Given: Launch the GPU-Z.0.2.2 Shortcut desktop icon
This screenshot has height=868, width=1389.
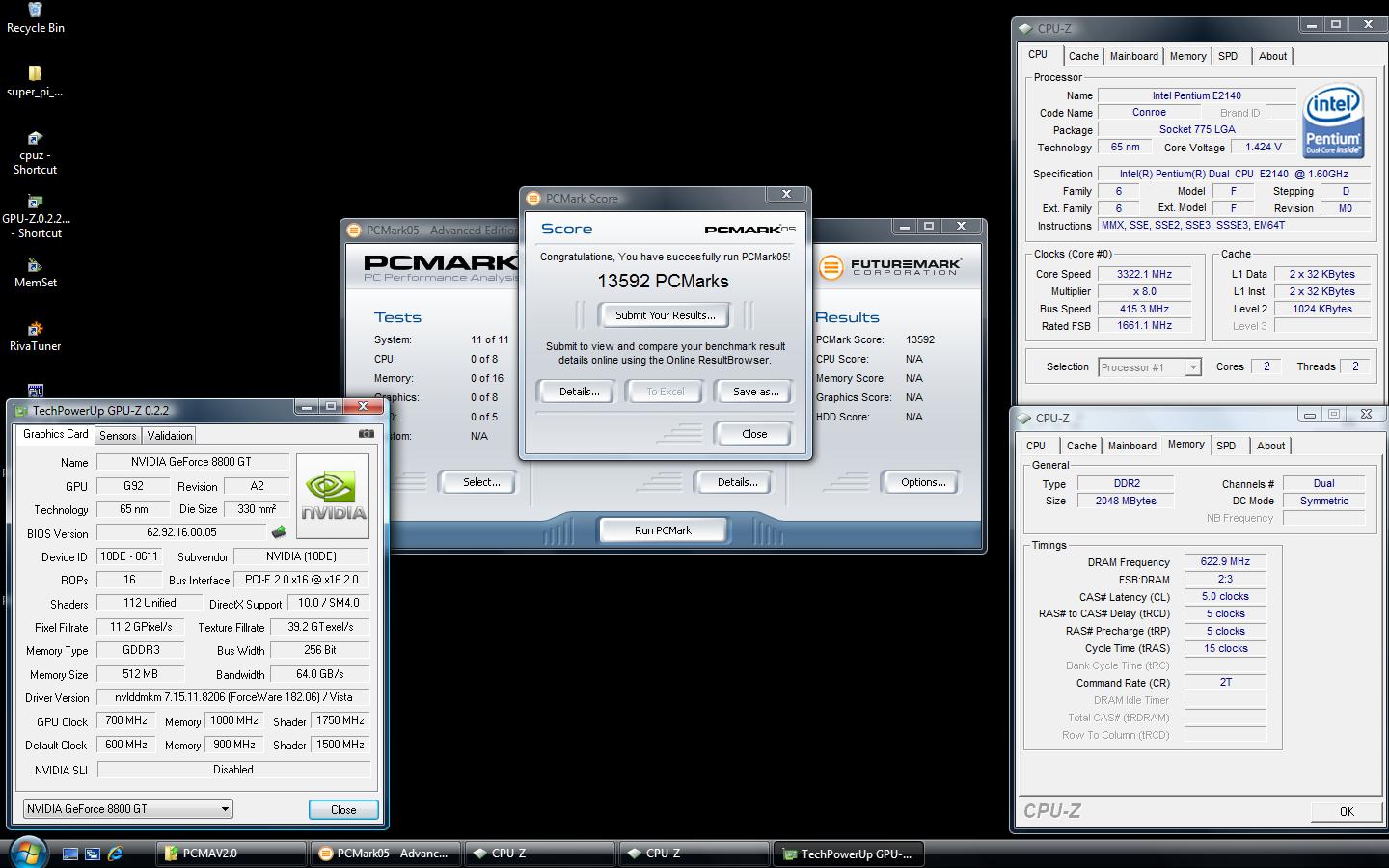Looking at the screenshot, I should pyautogui.click(x=36, y=217).
